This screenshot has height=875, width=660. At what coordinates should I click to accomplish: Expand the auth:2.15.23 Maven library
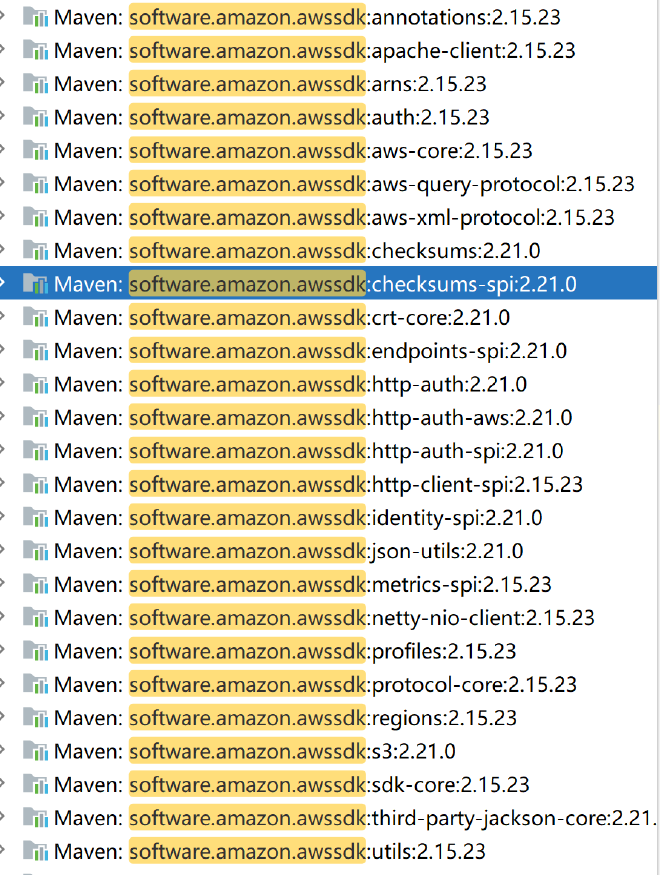[3, 117]
